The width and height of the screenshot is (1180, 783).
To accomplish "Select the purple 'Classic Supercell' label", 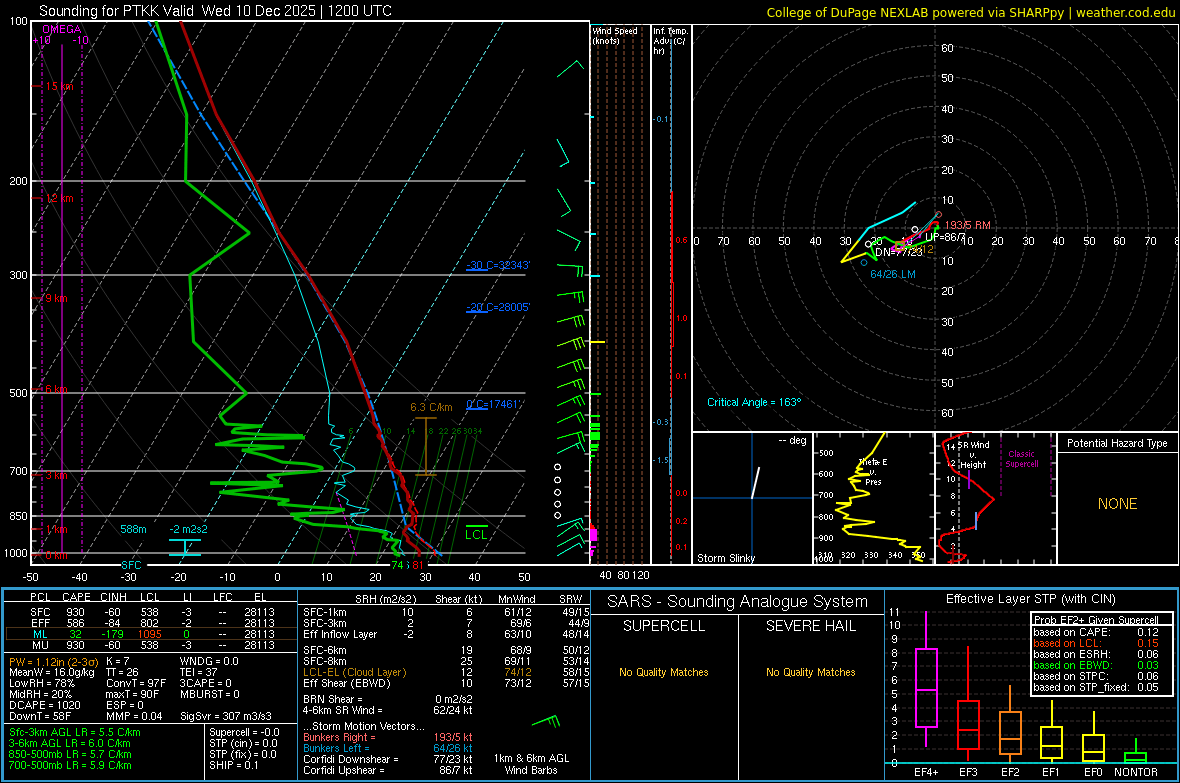I will pyautogui.click(x=1021, y=459).
